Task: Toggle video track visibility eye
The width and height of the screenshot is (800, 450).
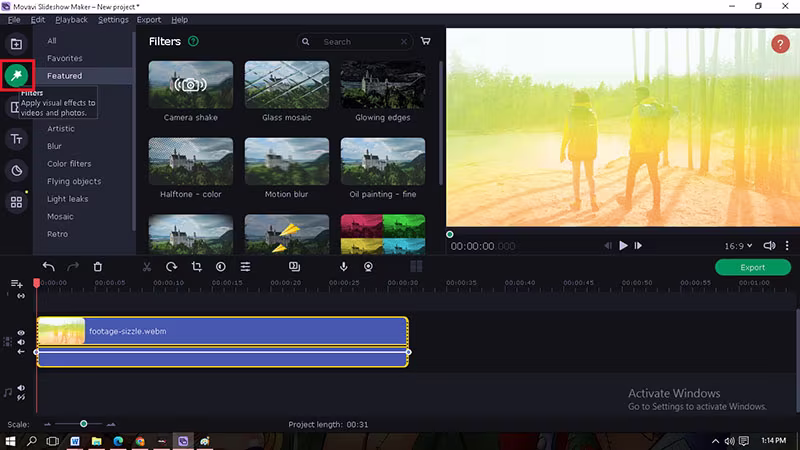Action: click(21, 333)
